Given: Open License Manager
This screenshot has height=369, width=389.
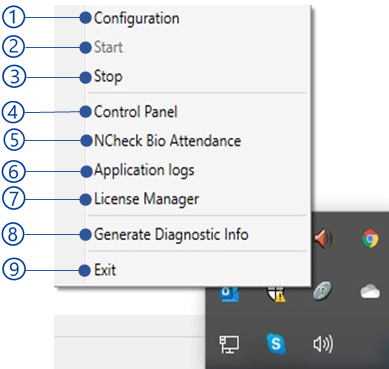Looking at the screenshot, I should coord(146,200).
